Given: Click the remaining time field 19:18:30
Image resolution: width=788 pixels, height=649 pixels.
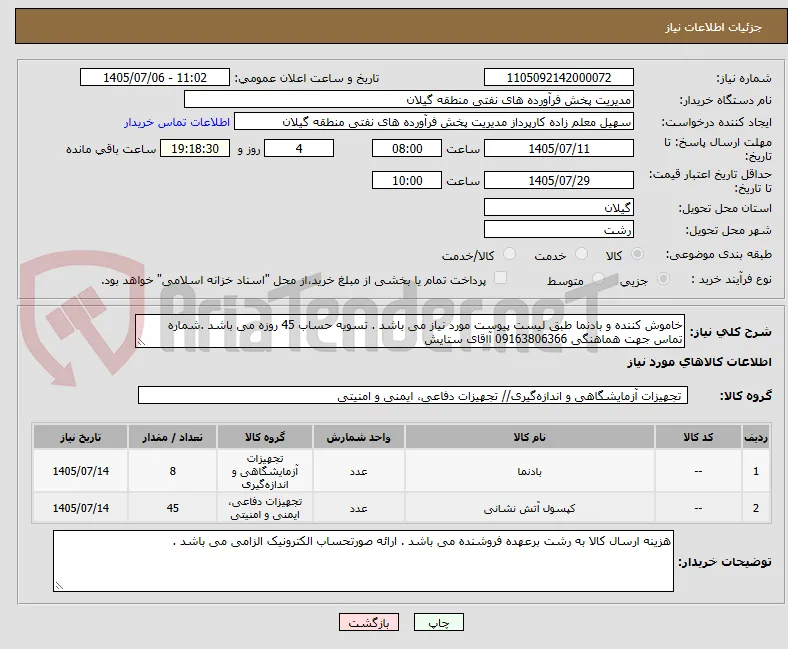Looking at the screenshot, I should click(x=195, y=148).
